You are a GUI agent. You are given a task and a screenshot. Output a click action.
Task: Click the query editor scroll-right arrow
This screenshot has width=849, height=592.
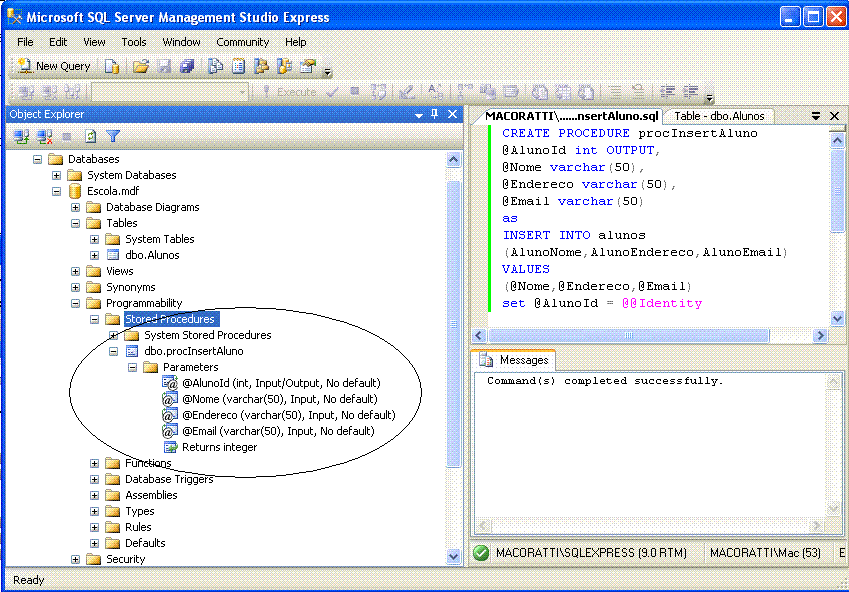click(x=820, y=336)
